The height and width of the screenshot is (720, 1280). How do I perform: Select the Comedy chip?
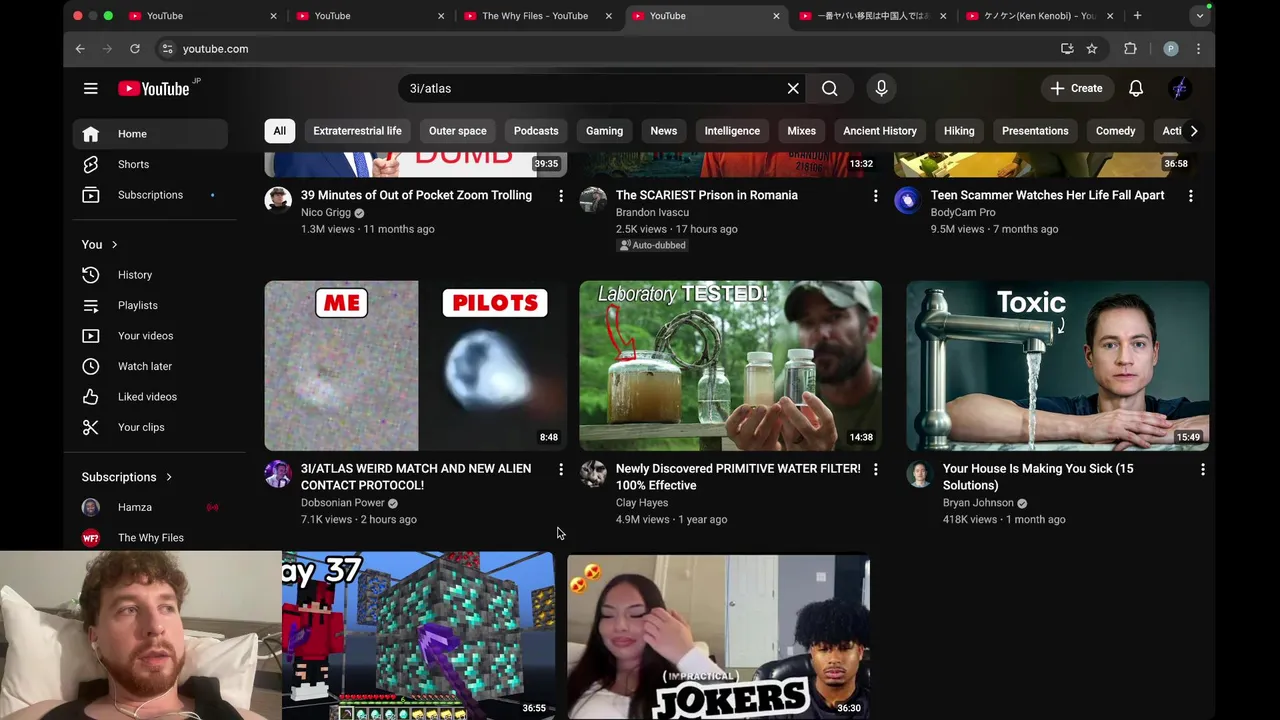coord(1115,131)
